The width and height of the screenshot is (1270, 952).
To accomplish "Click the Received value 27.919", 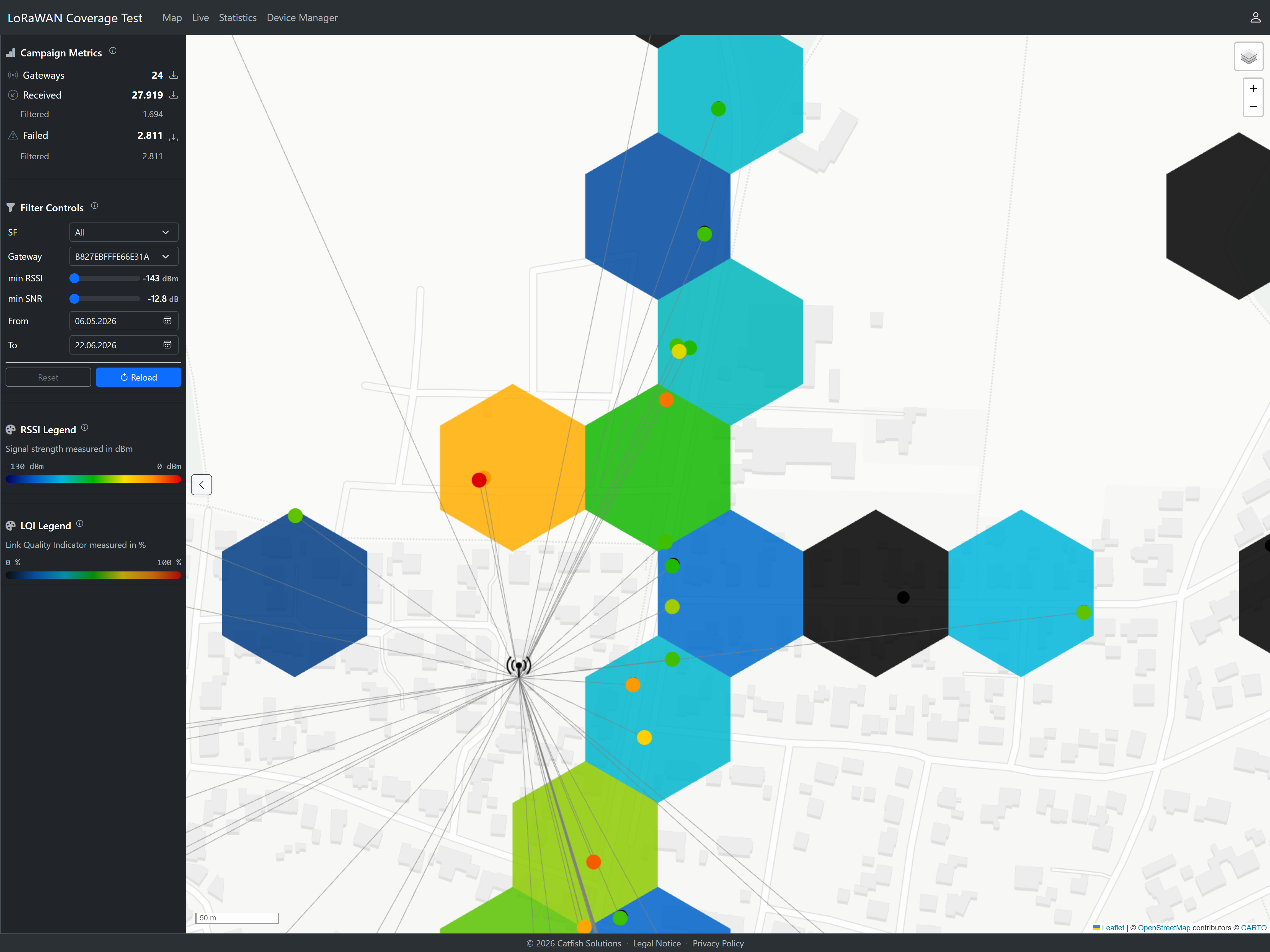I will pos(147,95).
